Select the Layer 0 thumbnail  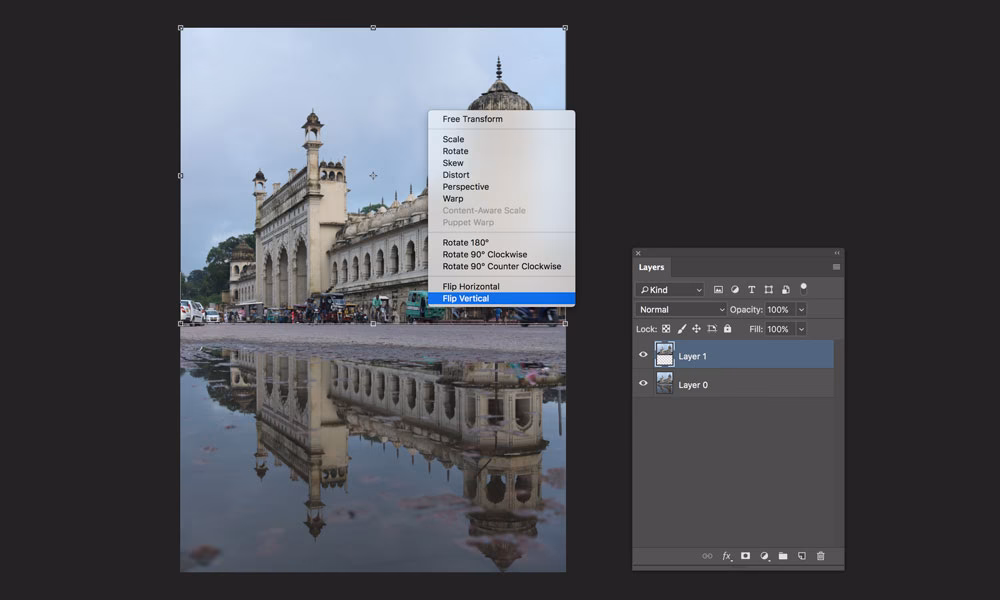click(x=664, y=383)
